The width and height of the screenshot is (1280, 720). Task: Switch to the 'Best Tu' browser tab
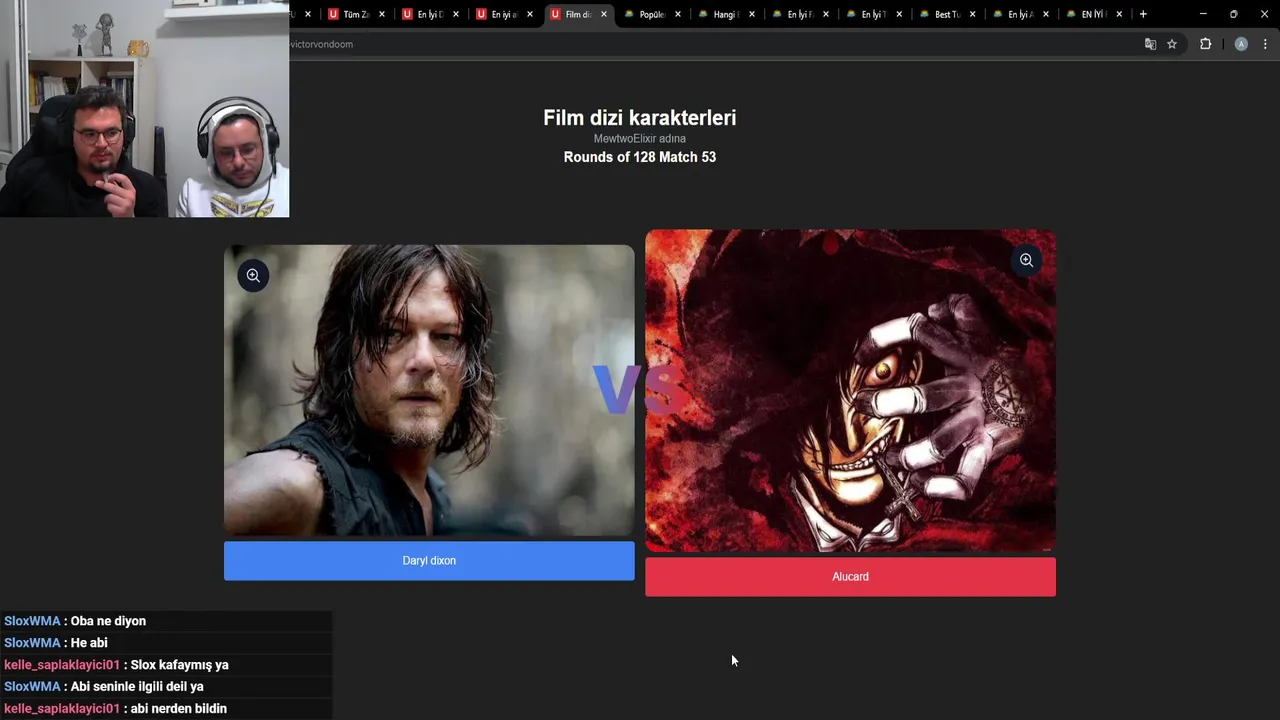click(946, 14)
